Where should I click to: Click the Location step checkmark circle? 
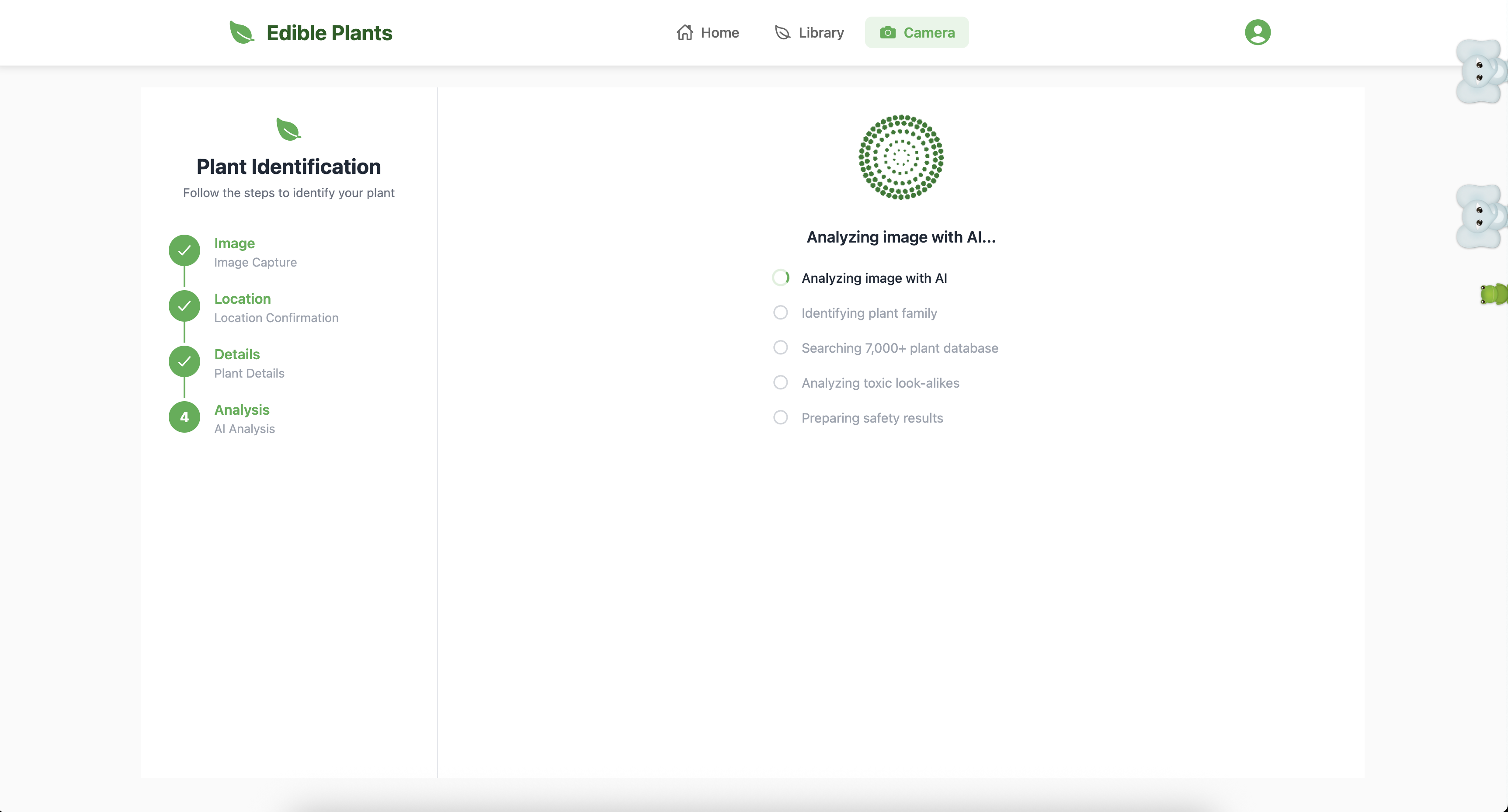coord(184,306)
